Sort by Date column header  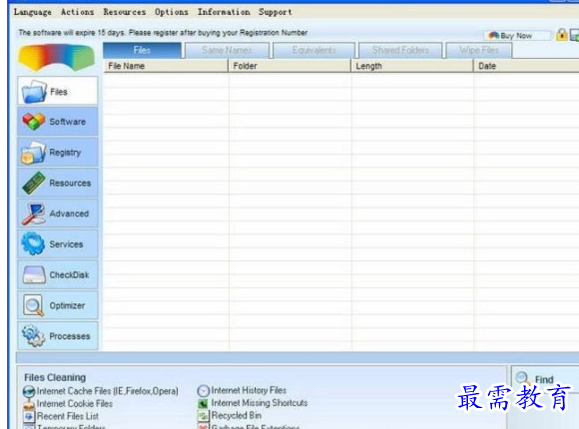point(526,66)
